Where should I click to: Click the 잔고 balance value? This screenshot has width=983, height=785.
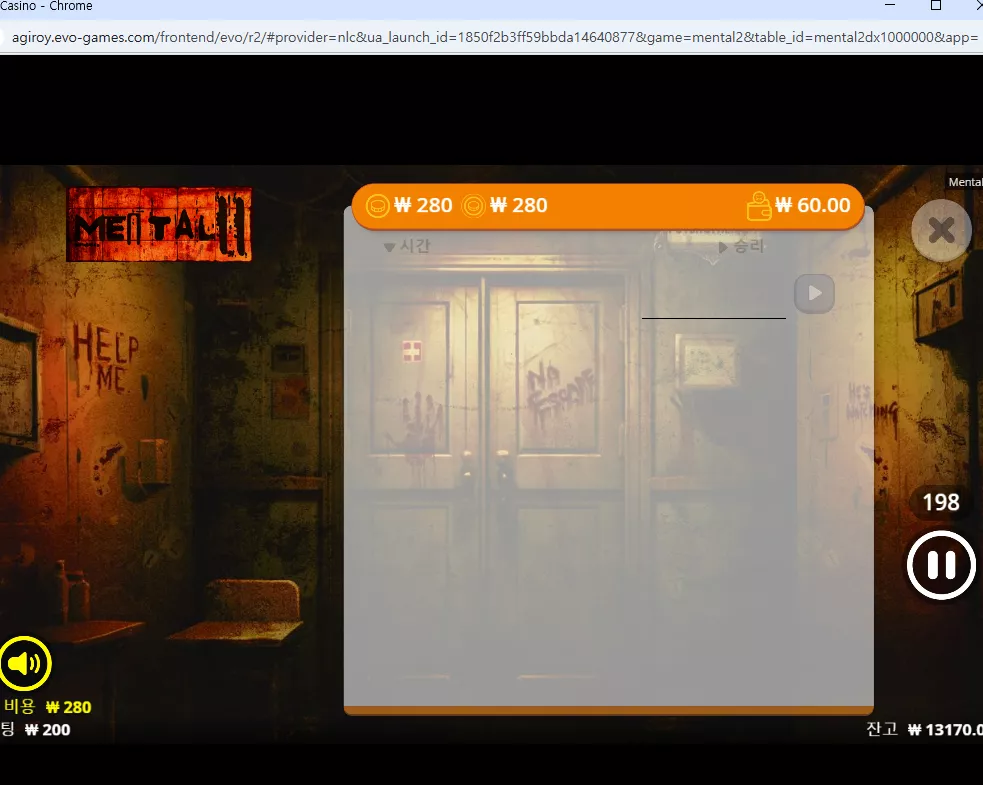click(945, 730)
